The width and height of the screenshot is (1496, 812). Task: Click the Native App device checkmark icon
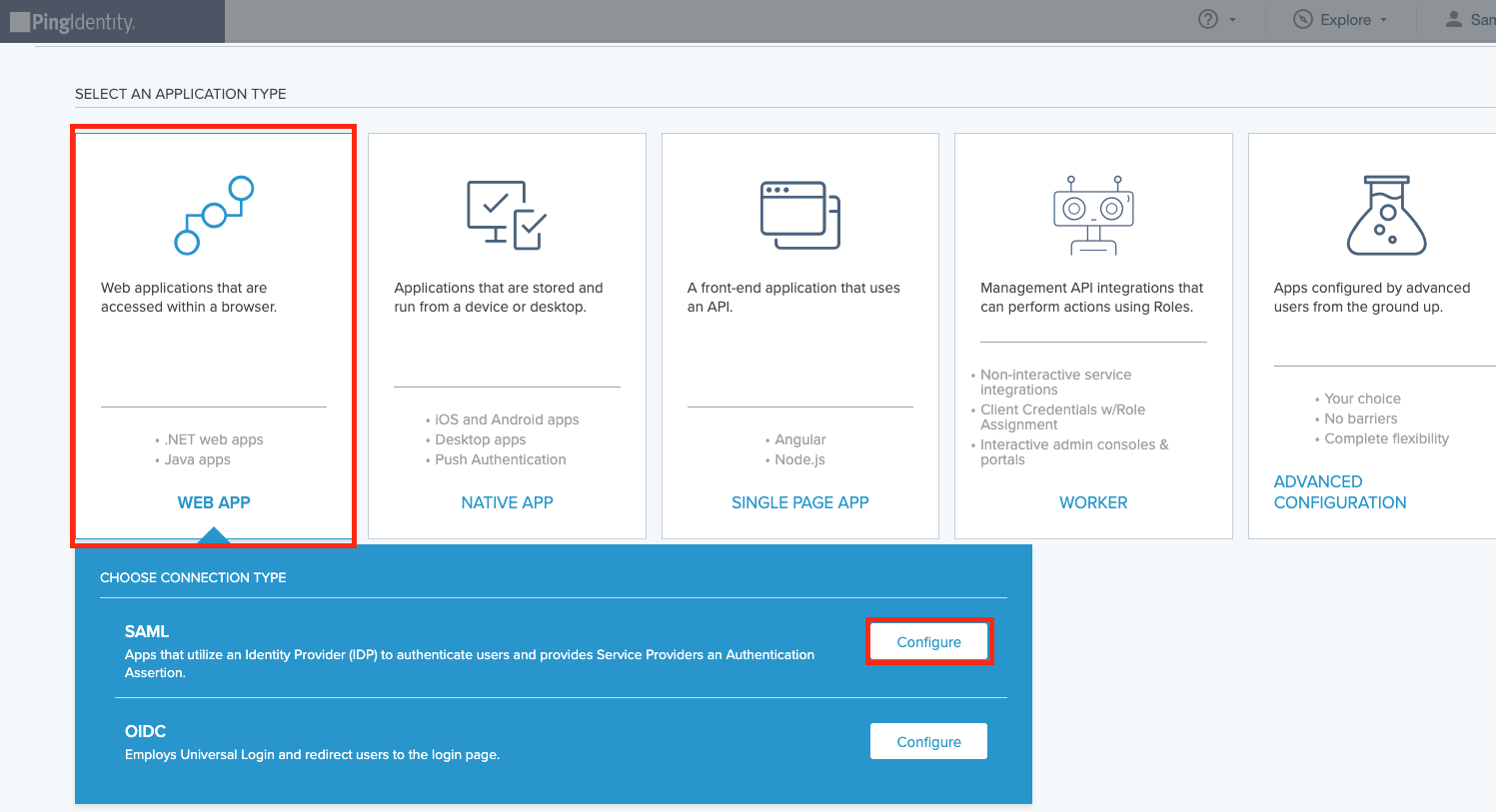(507, 213)
